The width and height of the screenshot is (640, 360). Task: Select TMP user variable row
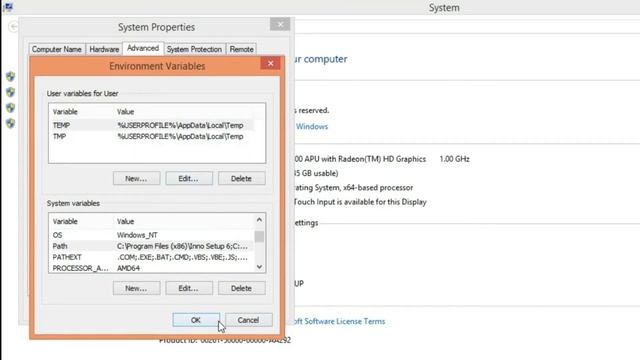[x=151, y=136]
